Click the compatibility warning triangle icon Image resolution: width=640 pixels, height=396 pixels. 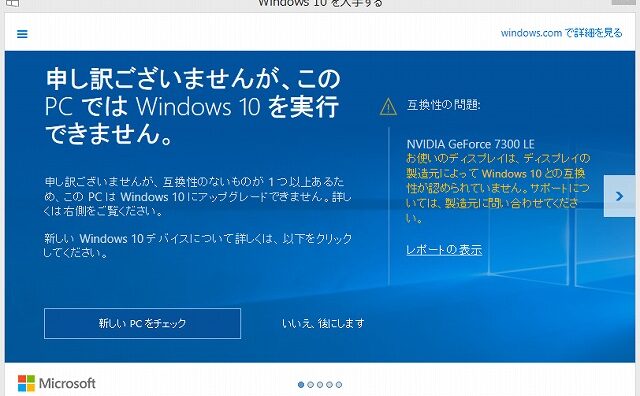point(388,107)
